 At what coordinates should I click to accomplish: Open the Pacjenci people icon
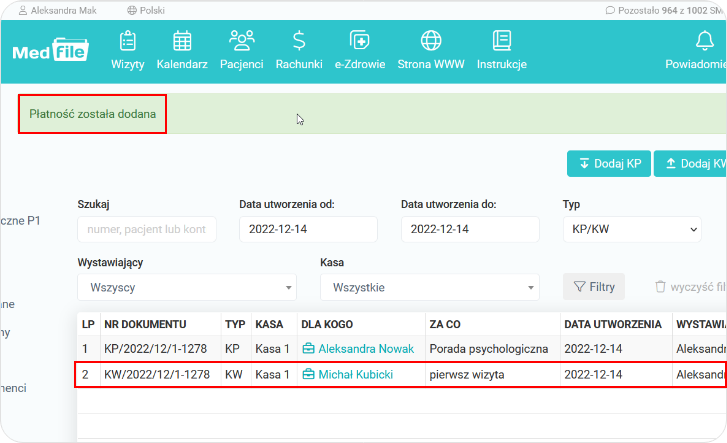click(242, 41)
